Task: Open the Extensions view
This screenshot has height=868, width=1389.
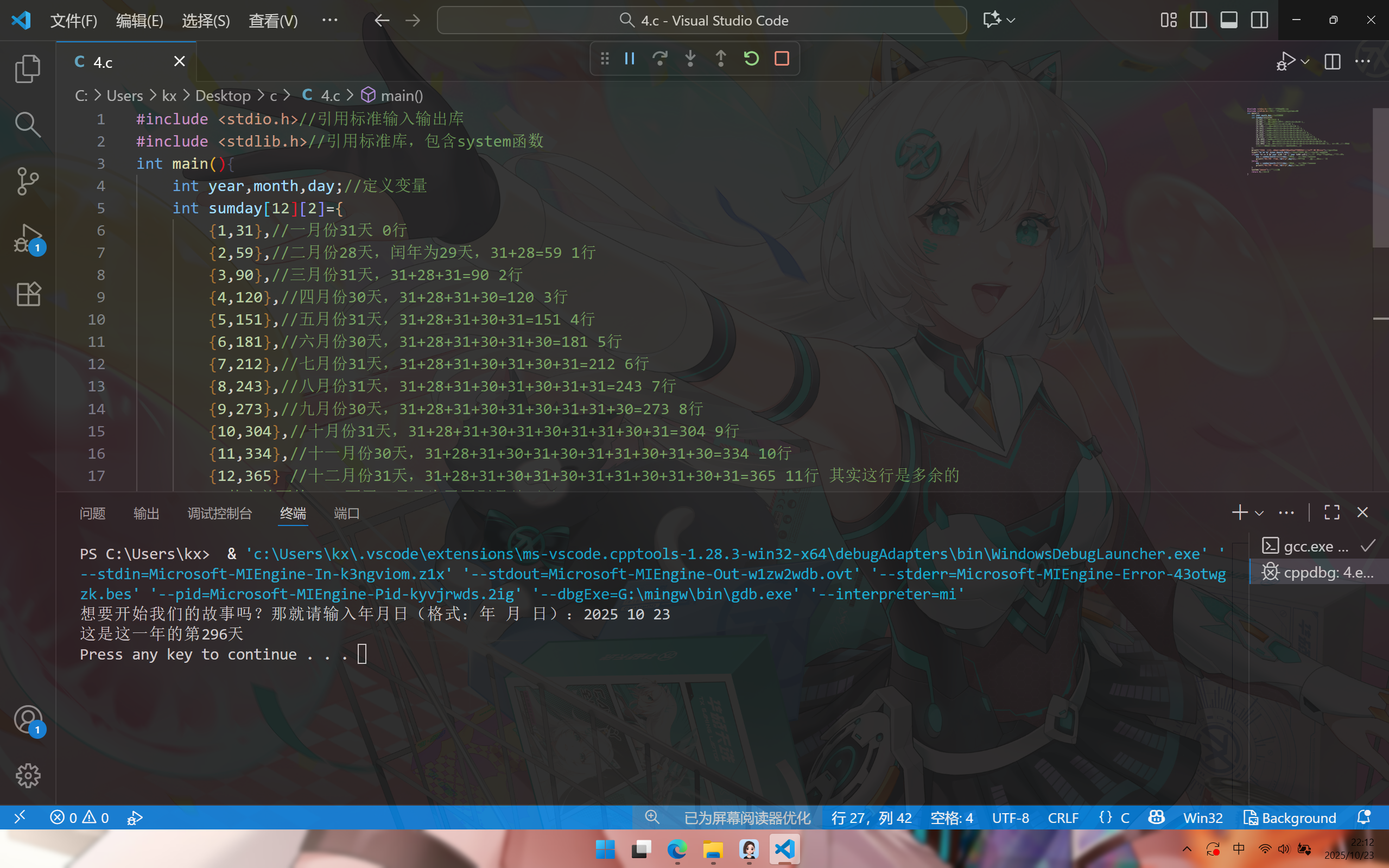Action: 28,294
